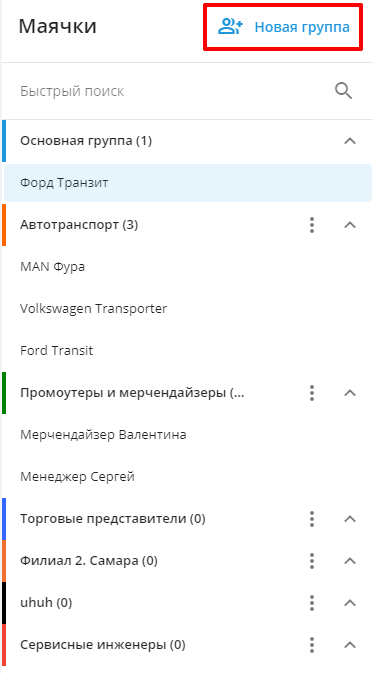Focus the Быстрый поиск search field
This screenshot has width=373, height=673.
point(172,91)
